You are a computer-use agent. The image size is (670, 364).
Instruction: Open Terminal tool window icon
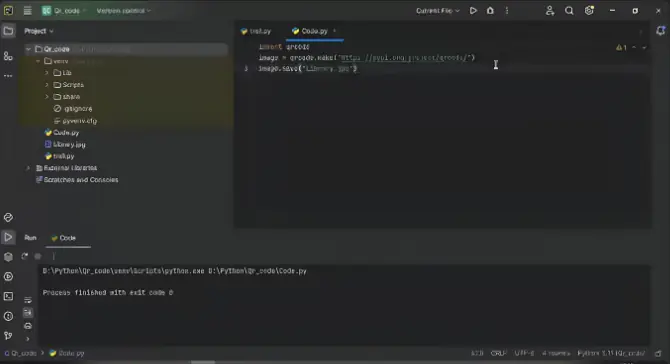click(8, 296)
